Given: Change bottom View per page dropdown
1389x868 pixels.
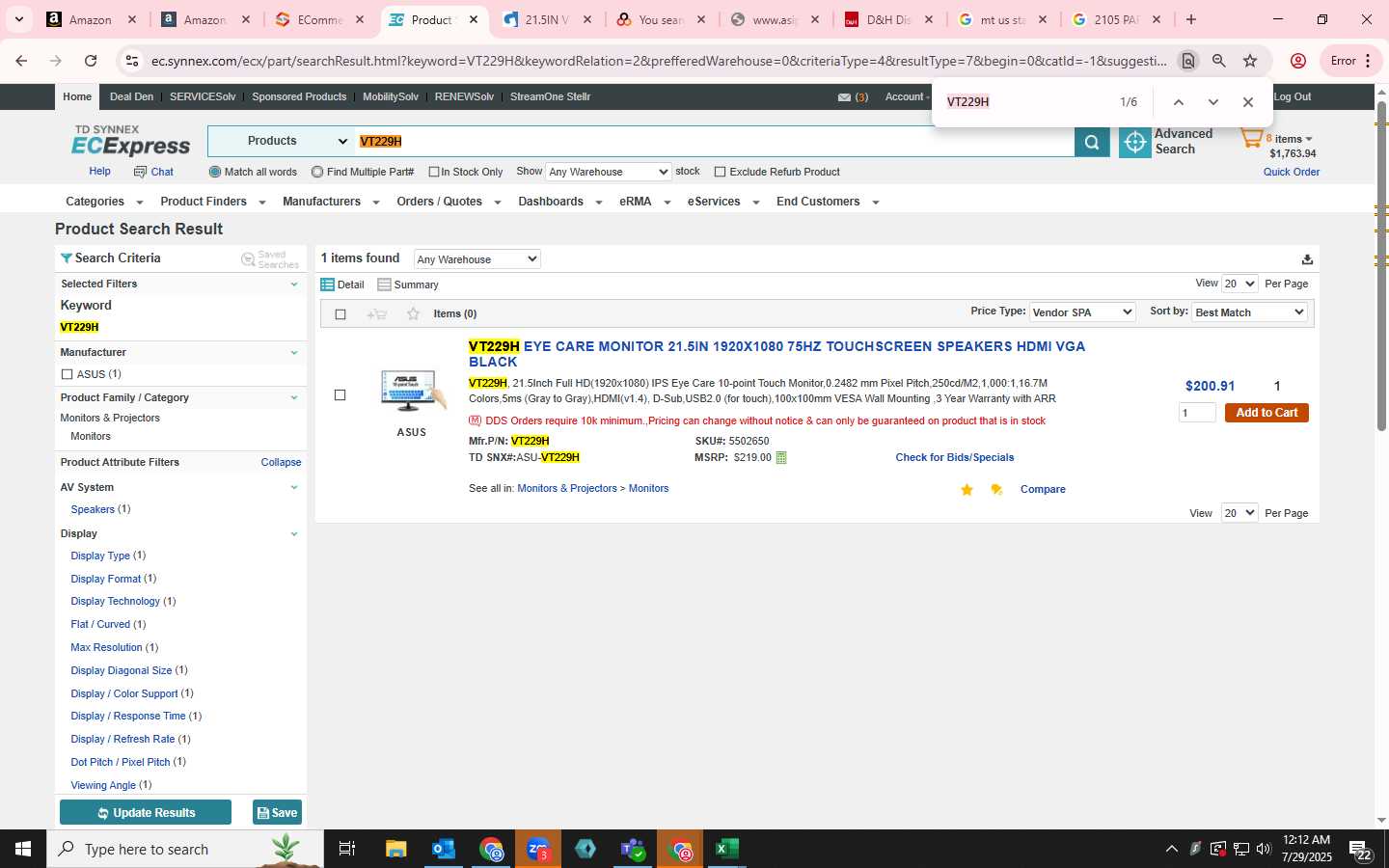Looking at the screenshot, I should tap(1239, 513).
